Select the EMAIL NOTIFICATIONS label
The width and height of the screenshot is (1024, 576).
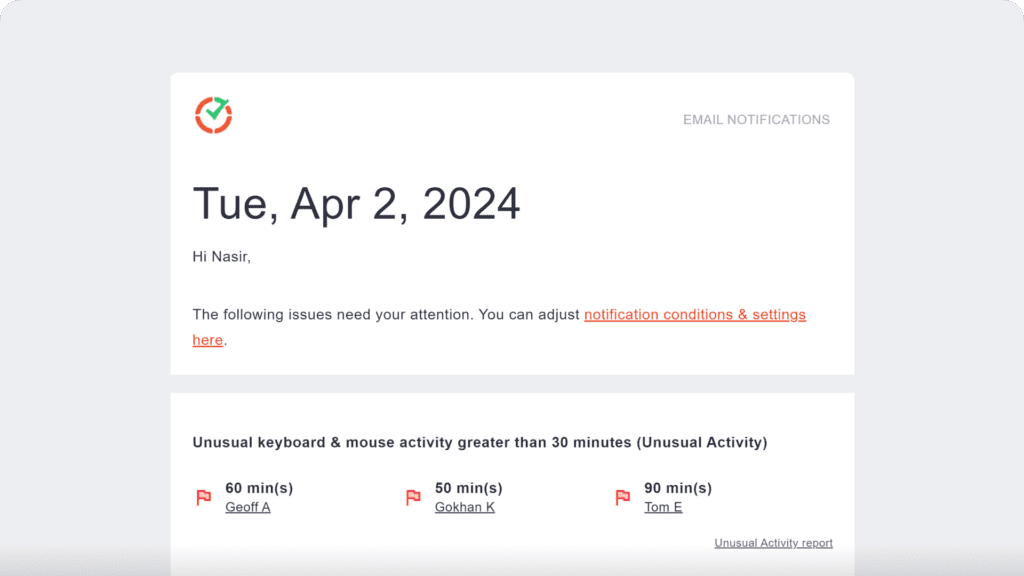click(756, 119)
